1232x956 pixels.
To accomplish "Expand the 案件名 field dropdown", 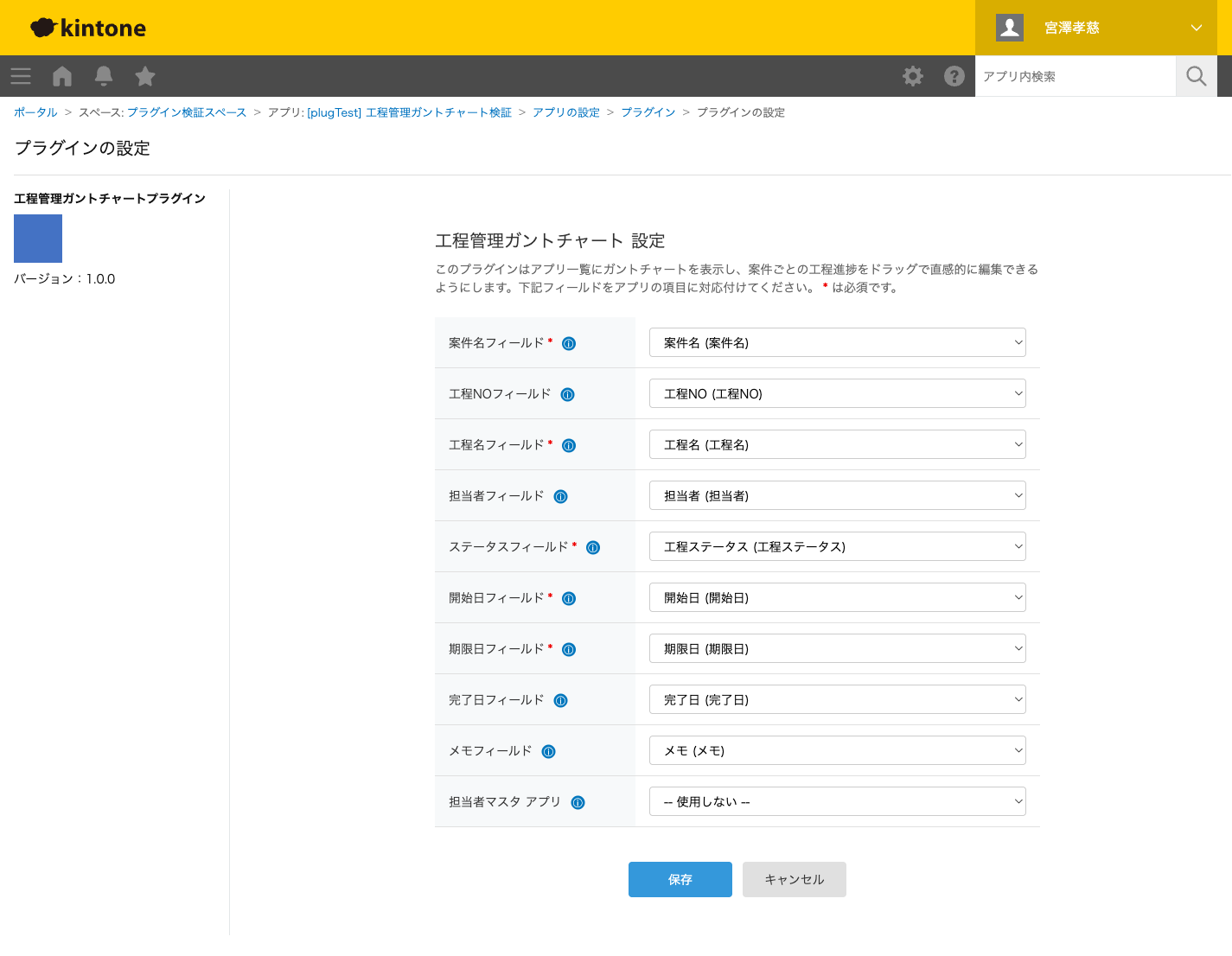I will (837, 343).
